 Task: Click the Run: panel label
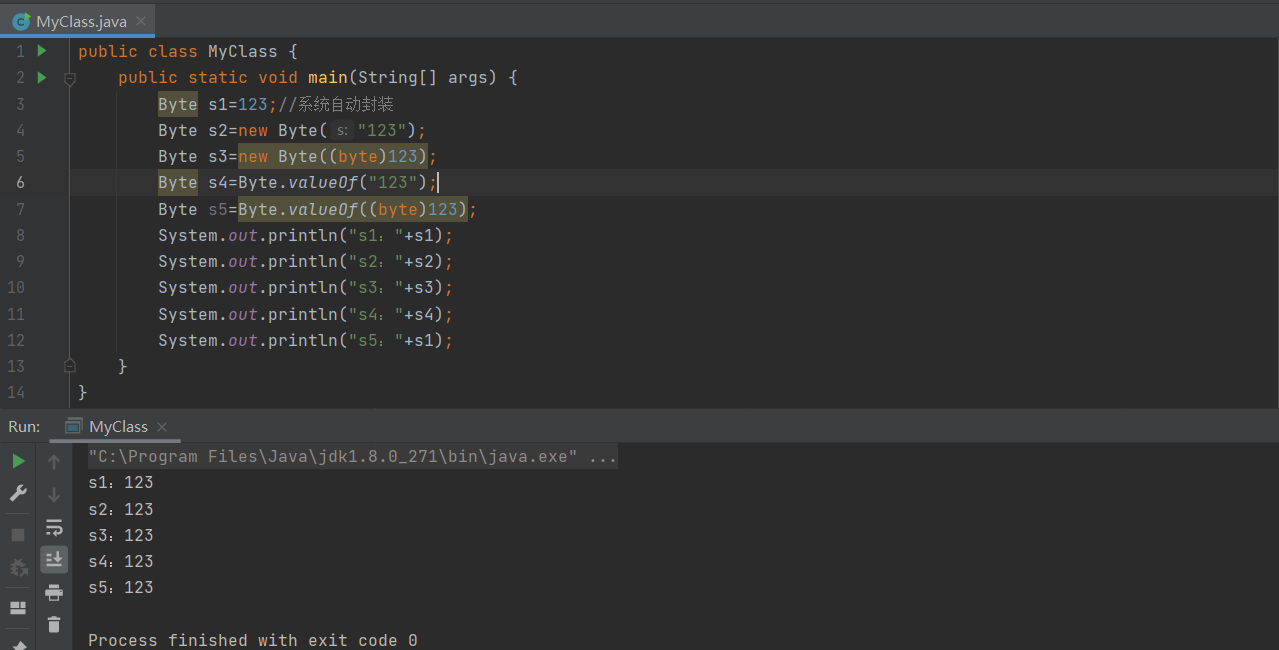24,426
